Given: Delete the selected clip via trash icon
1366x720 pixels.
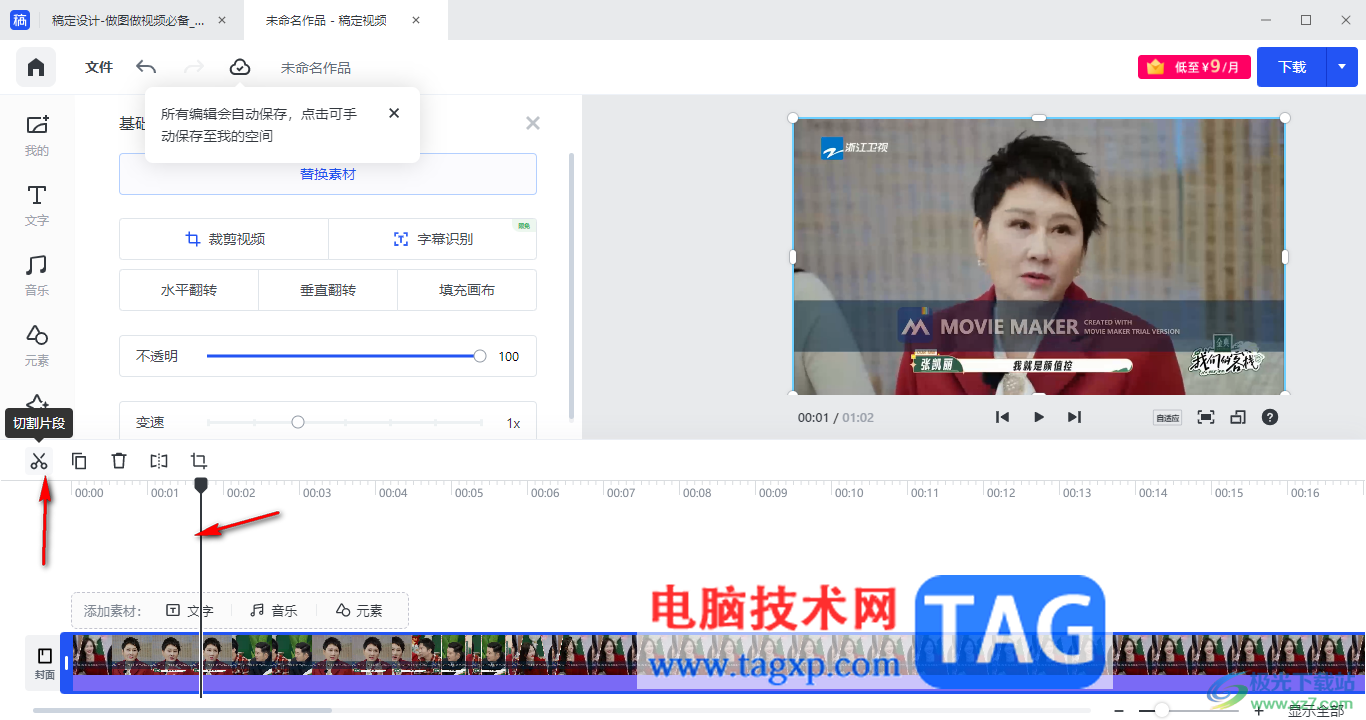Looking at the screenshot, I should pos(119,461).
